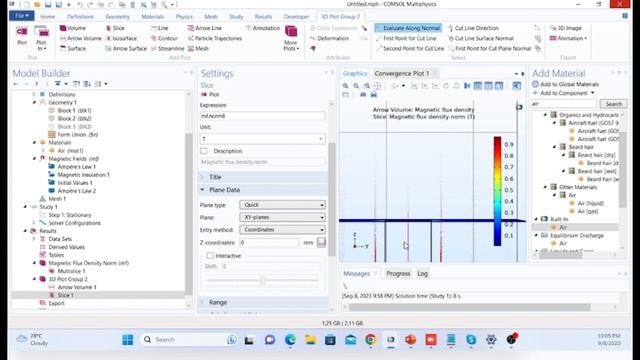Add a Contour plot
Image resolution: width=640 pixels, height=360 pixels.
pos(164,38)
